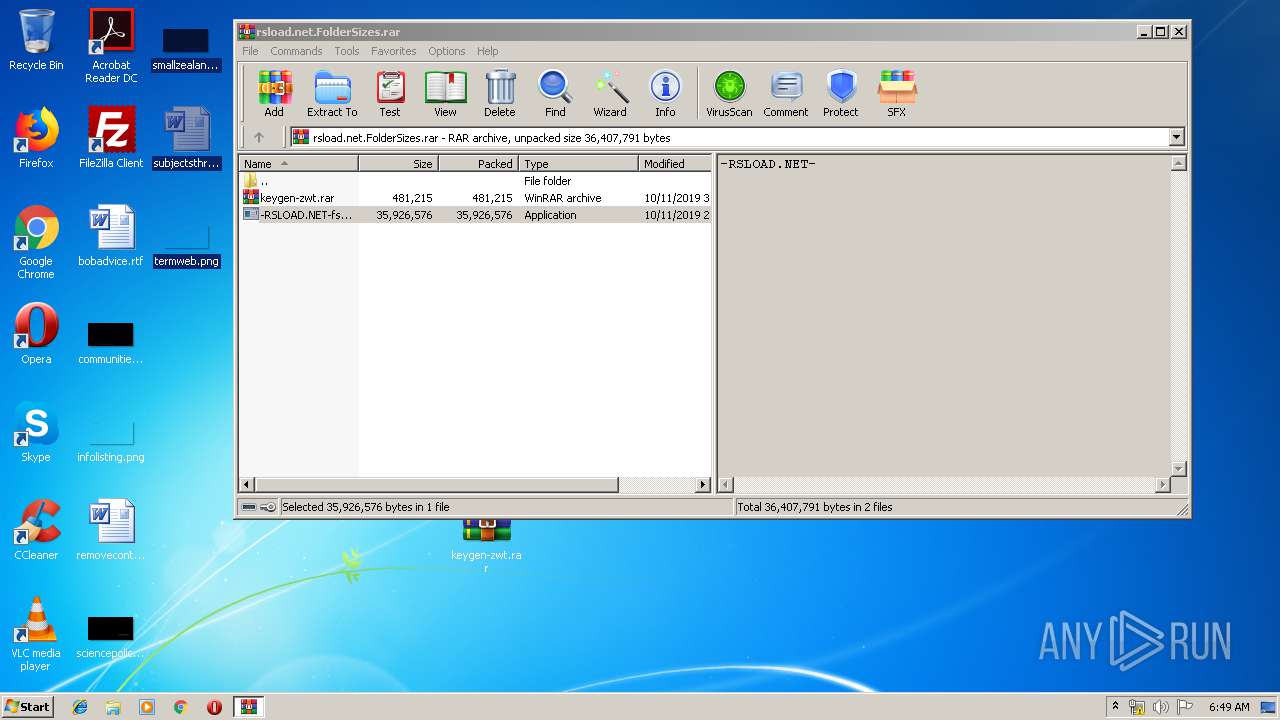The width and height of the screenshot is (1280, 720).
Task: Click the volume speaker tray icon
Action: tap(1160, 707)
